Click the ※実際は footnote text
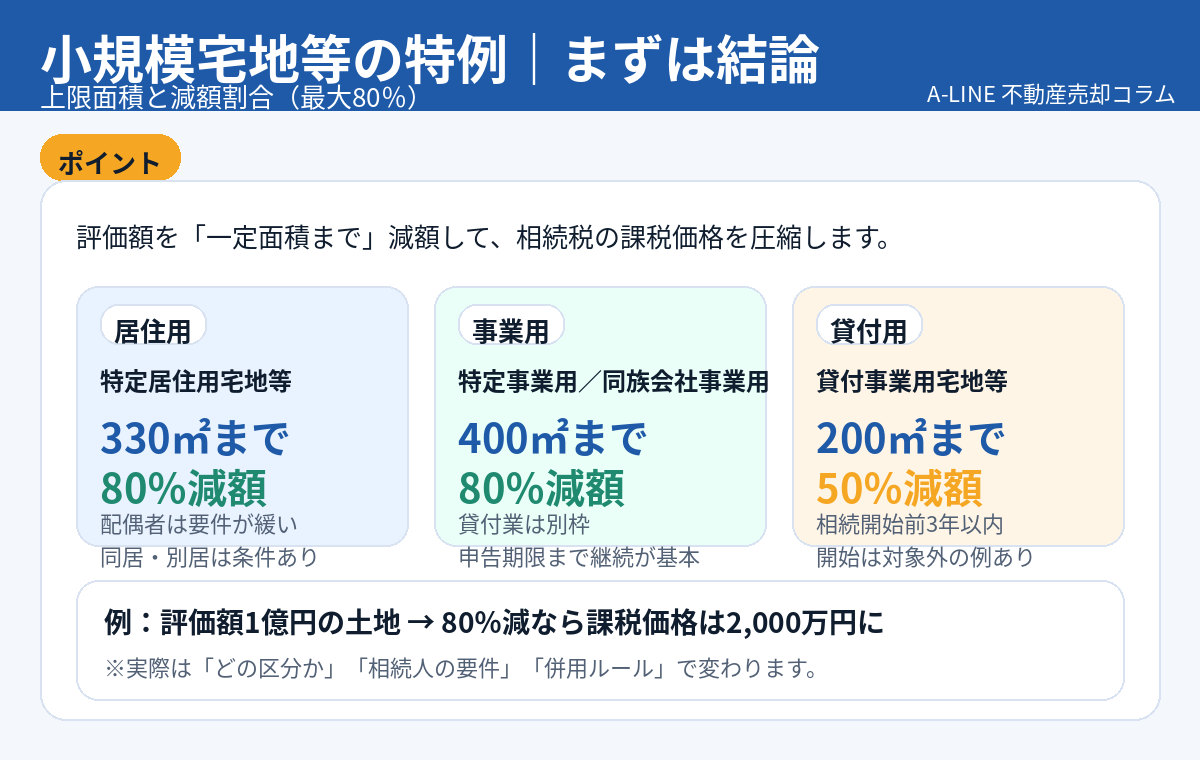Image resolution: width=1200 pixels, height=760 pixels. (x=461, y=667)
